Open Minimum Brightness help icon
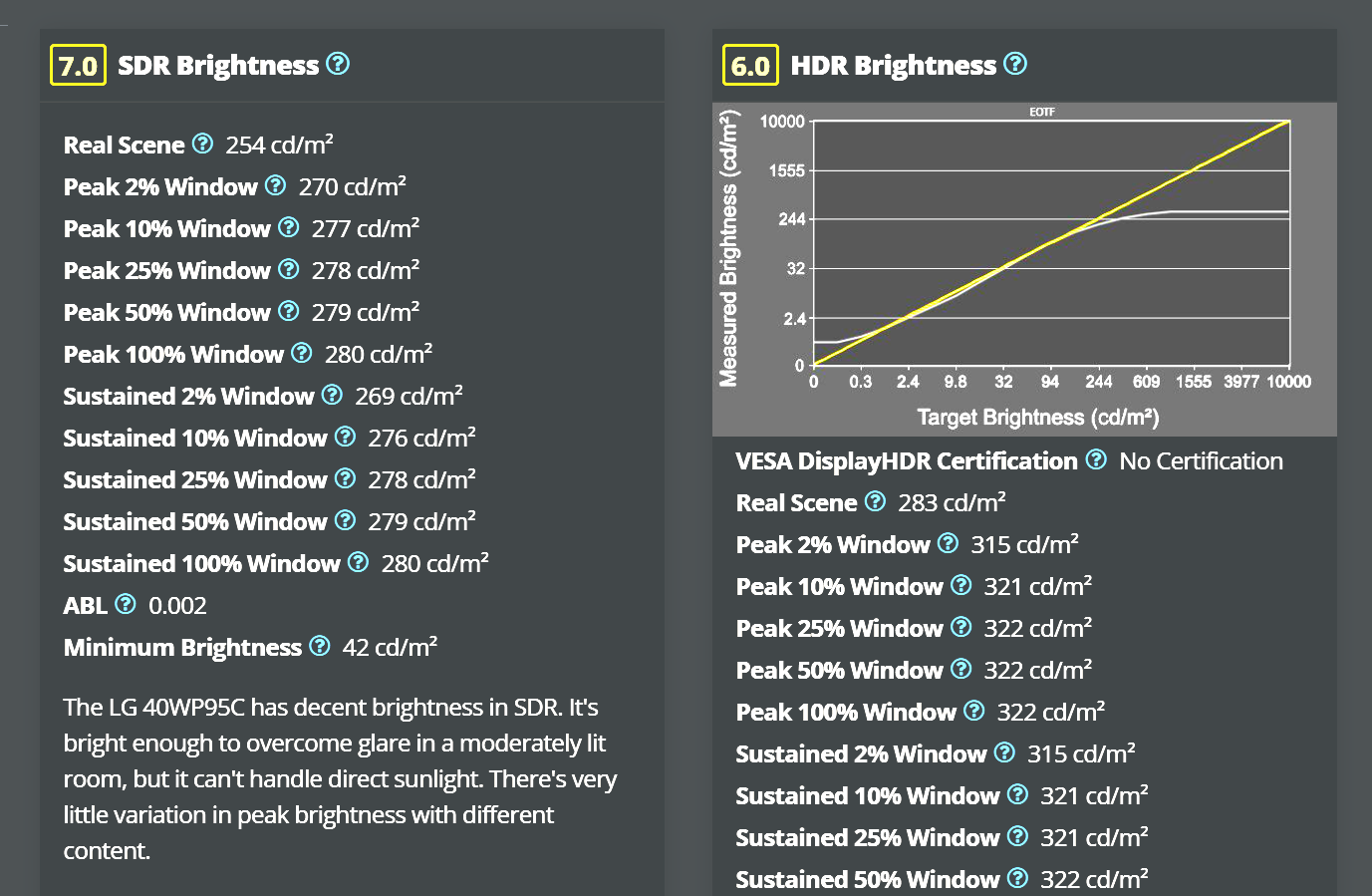The width and height of the screenshot is (1372, 896). tap(319, 647)
